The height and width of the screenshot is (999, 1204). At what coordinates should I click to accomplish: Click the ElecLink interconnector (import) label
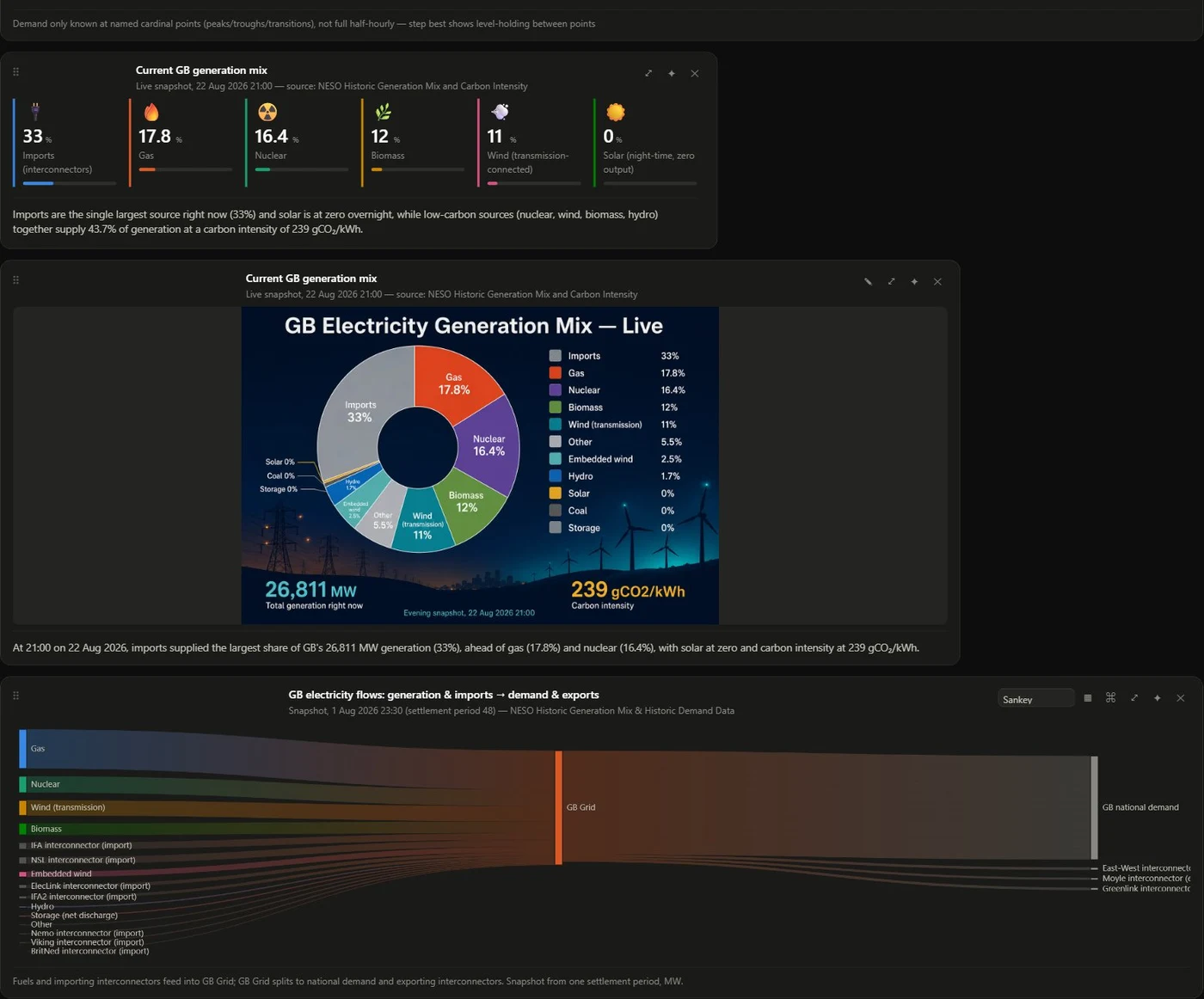[90, 886]
